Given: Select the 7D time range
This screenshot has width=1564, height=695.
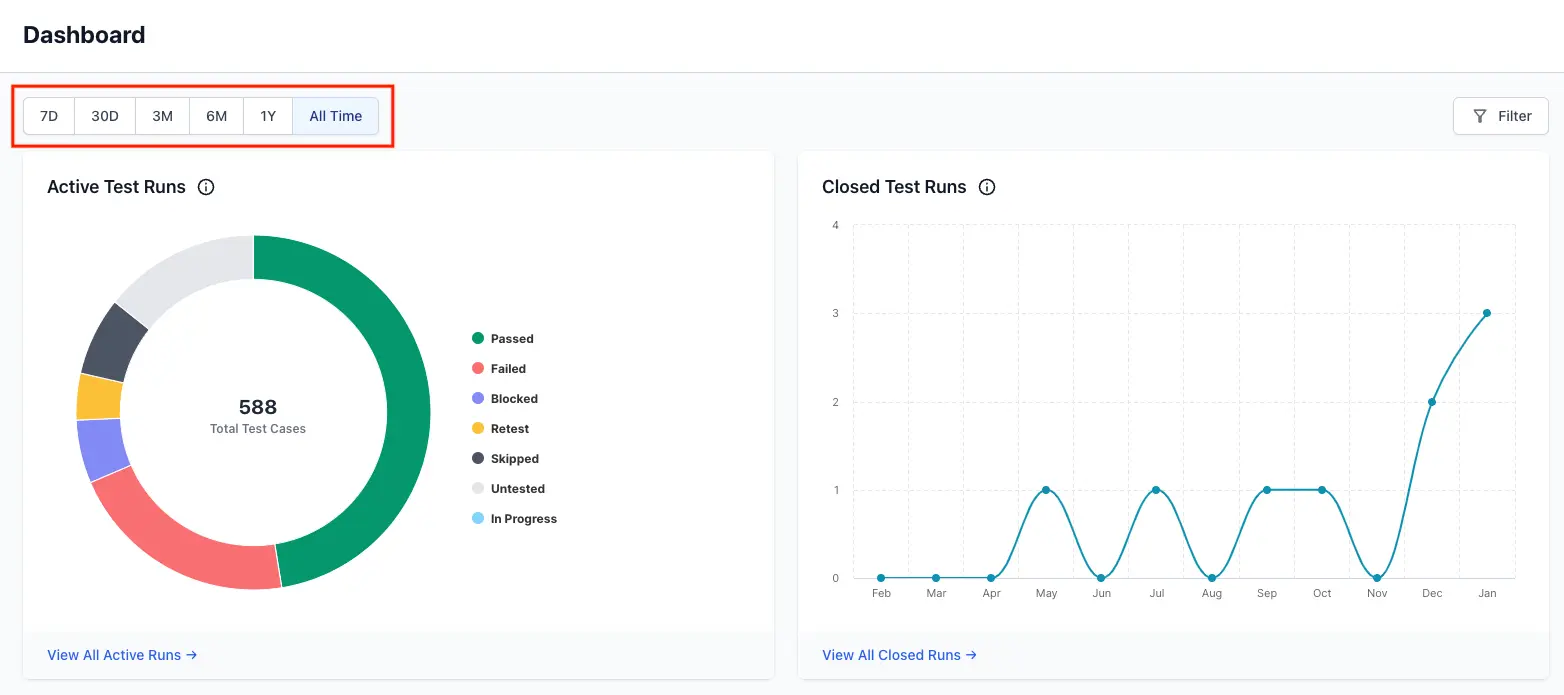Looking at the screenshot, I should point(49,116).
